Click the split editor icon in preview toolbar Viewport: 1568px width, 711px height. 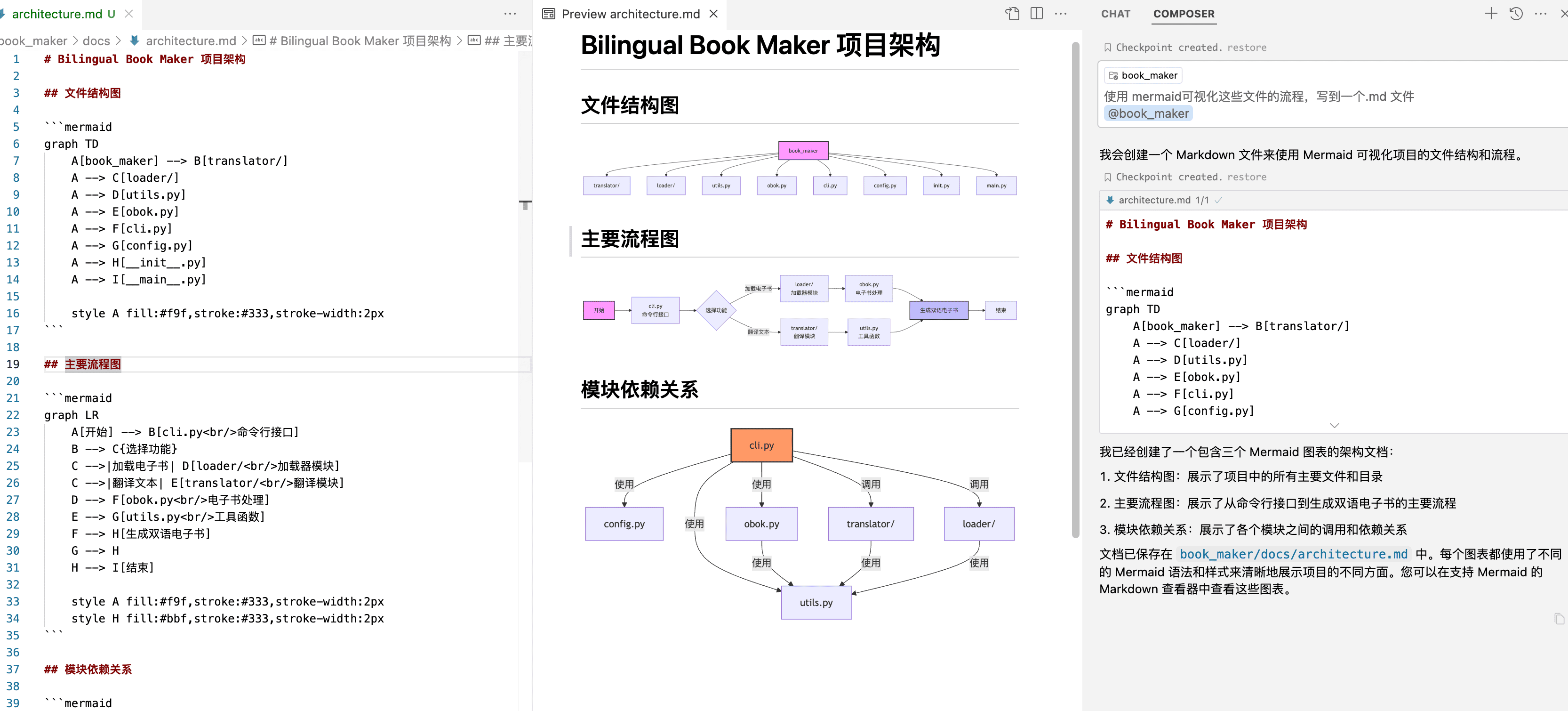[x=1036, y=13]
